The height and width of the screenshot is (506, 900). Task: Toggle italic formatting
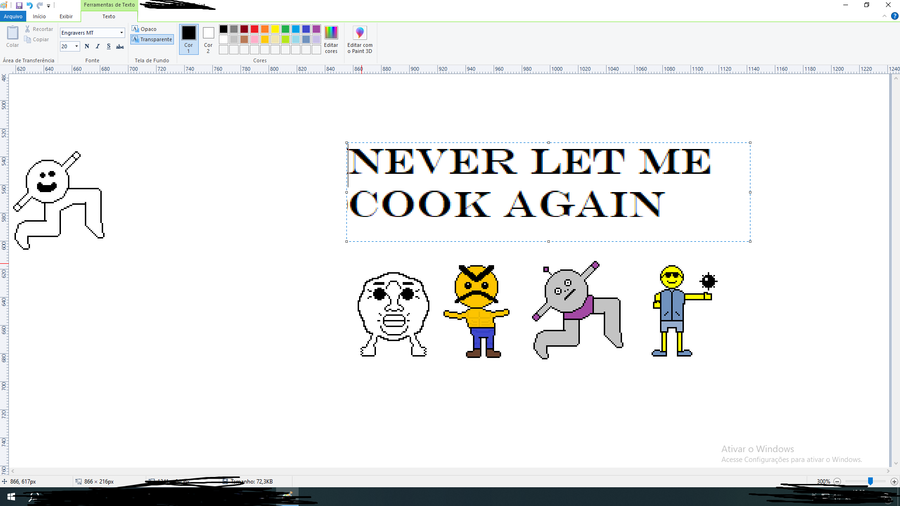point(98,46)
